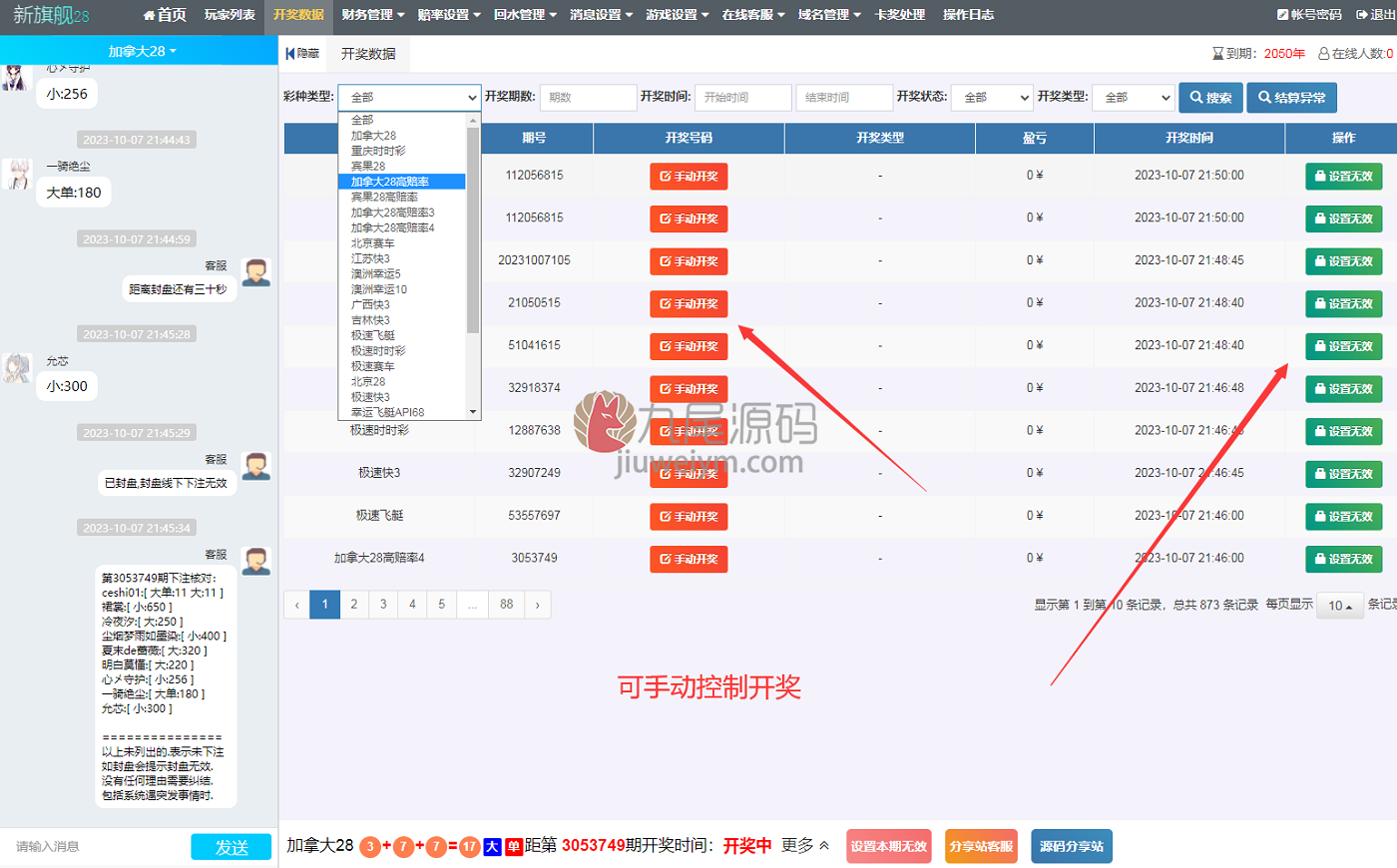Open 帐号密码 account password link
Viewport: 1397px width, 868px height.
1309,15
